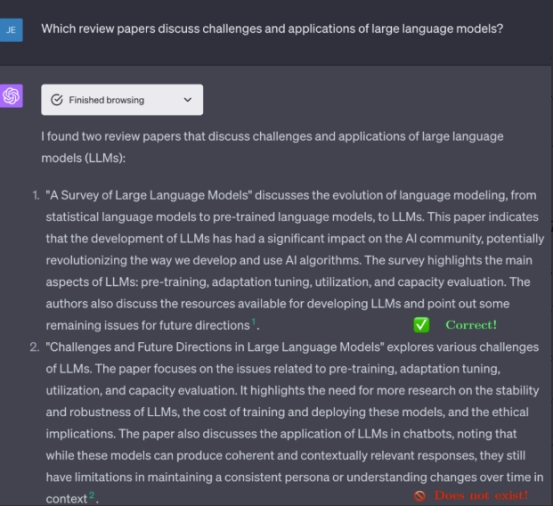Click the circled checkmark in Finished browsing
Image resolution: width=554 pixels, height=507 pixels.
(57, 100)
